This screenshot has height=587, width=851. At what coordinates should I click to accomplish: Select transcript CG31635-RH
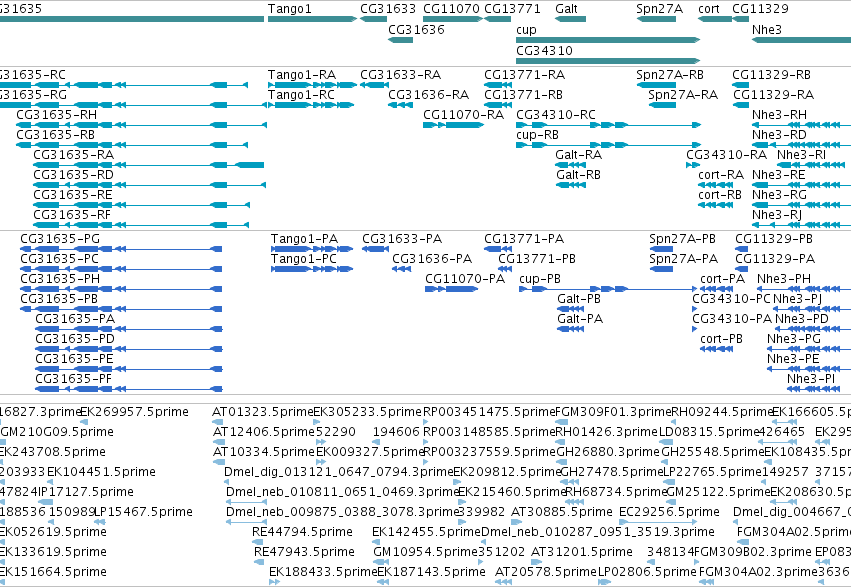click(56, 115)
